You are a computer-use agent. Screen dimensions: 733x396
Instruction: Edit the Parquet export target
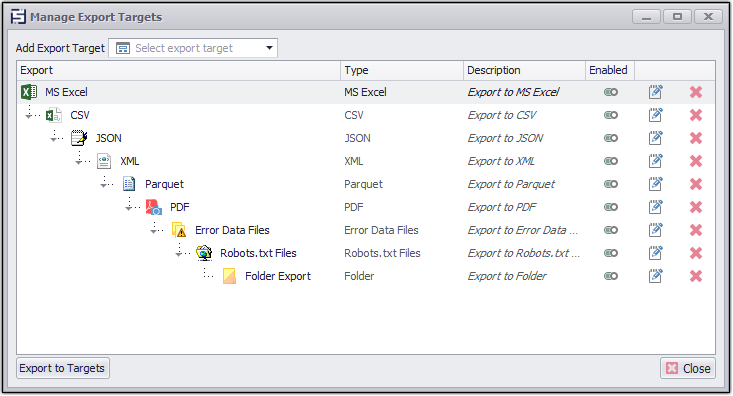tap(655, 184)
